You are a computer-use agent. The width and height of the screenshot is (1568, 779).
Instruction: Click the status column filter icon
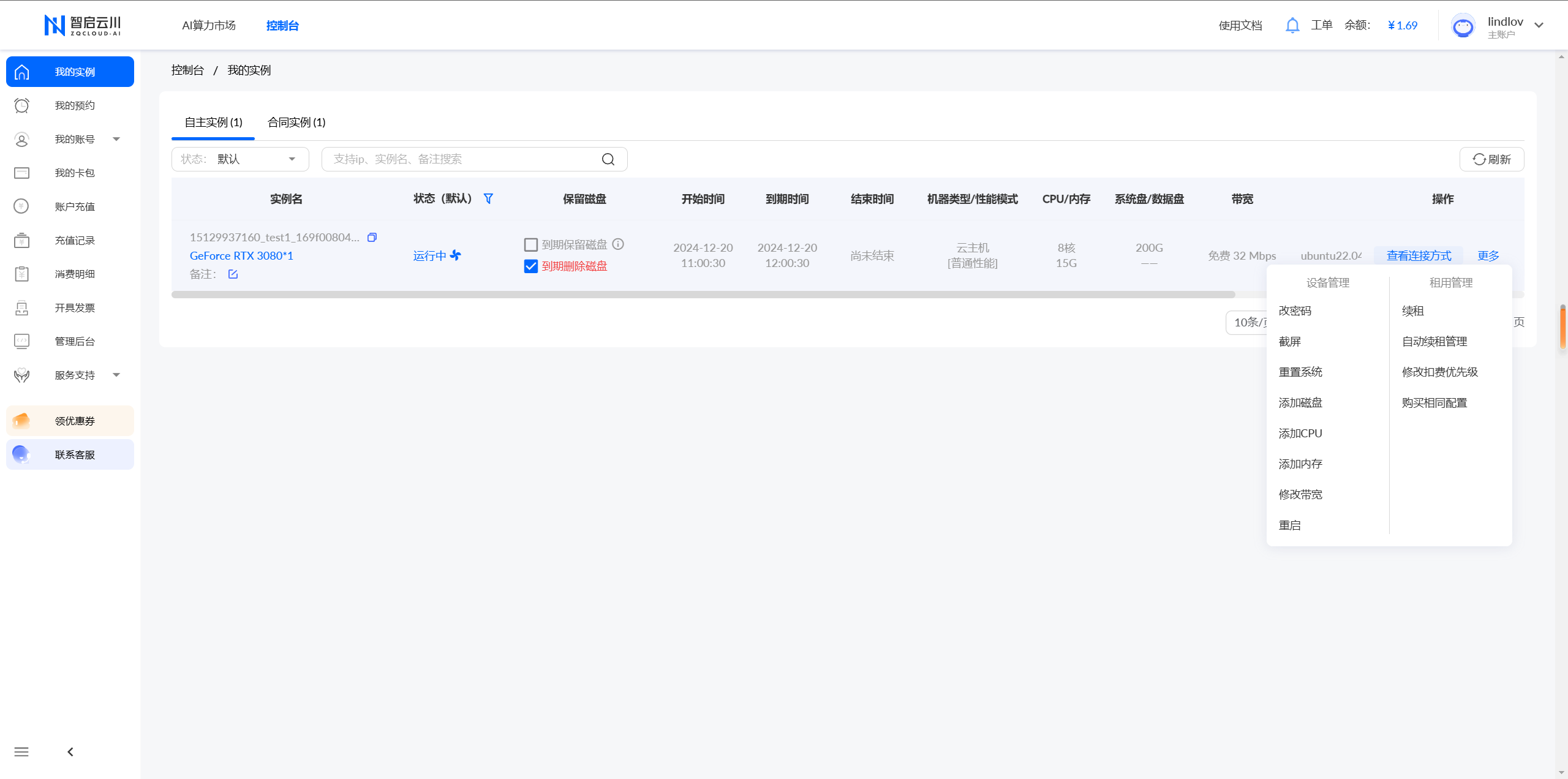(488, 198)
